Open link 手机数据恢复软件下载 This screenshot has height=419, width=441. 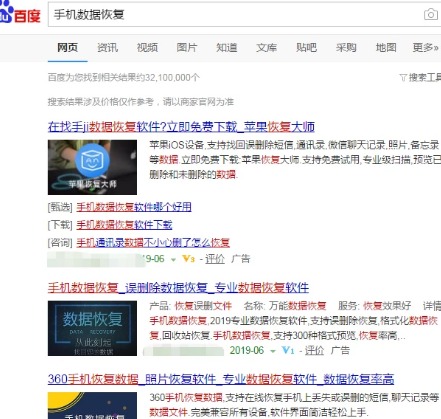pos(124,225)
